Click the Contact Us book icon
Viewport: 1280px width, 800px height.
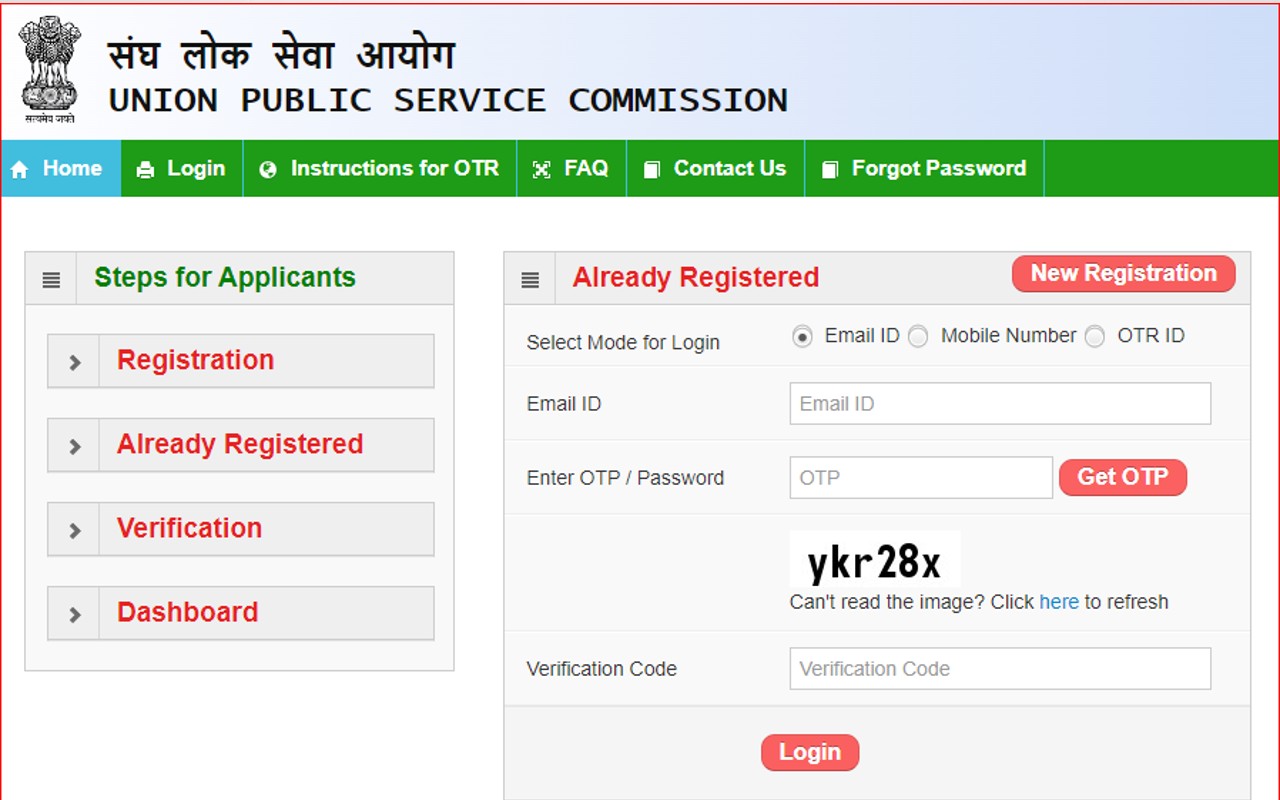(x=652, y=170)
